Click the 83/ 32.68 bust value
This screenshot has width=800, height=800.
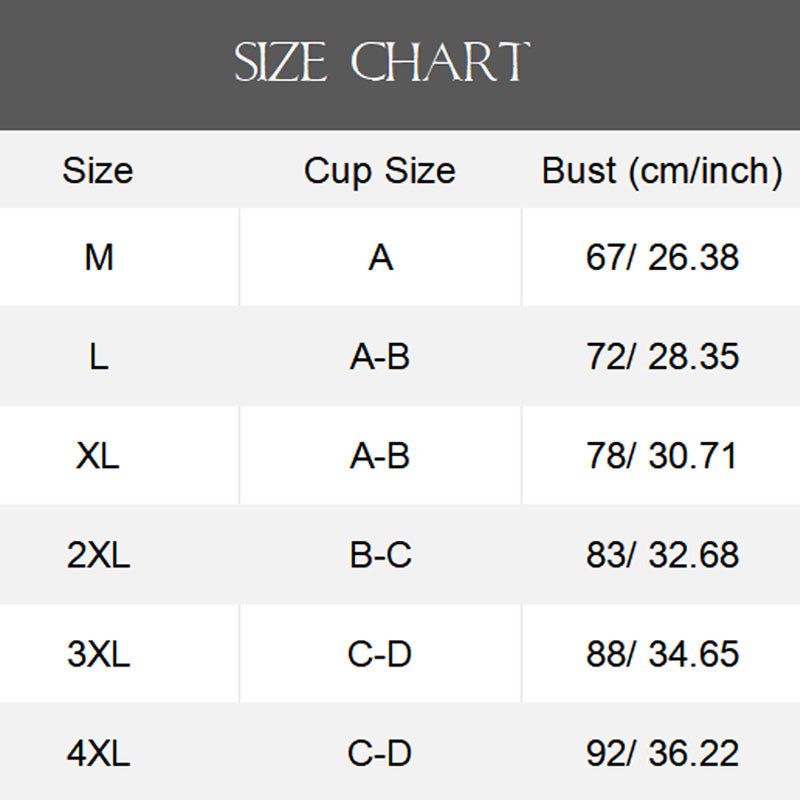pos(662,555)
